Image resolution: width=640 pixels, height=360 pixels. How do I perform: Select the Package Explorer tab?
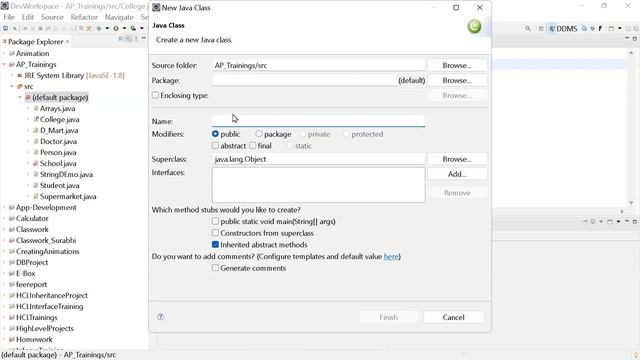coord(36,42)
